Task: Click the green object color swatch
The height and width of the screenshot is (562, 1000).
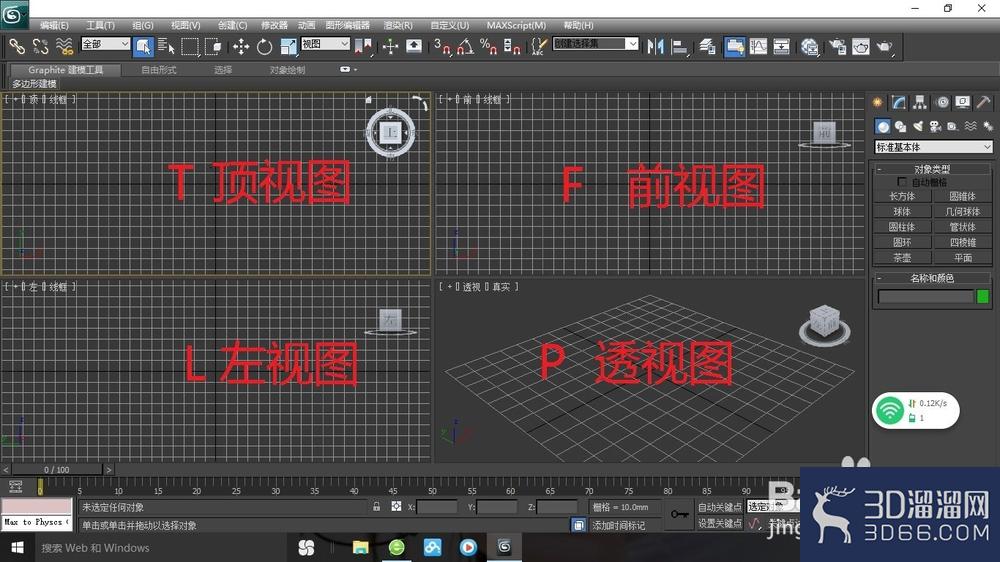Action: 983,296
